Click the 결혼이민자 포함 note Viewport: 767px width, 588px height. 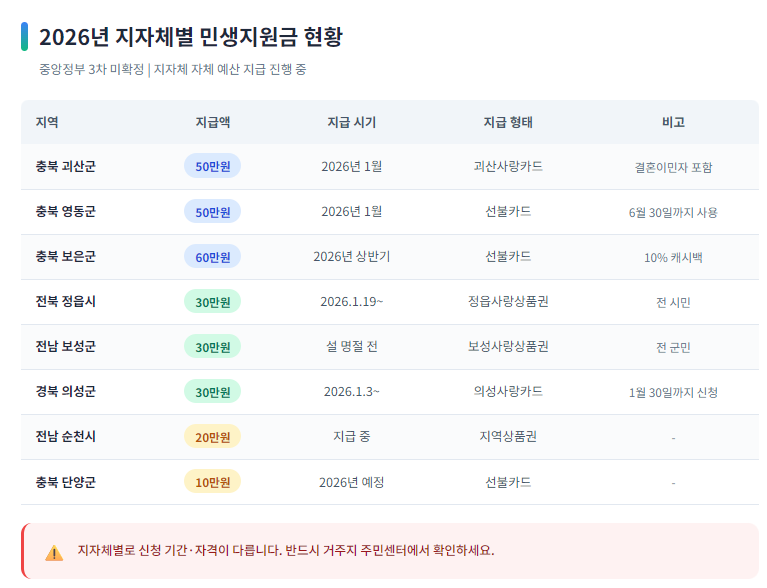[673, 167]
